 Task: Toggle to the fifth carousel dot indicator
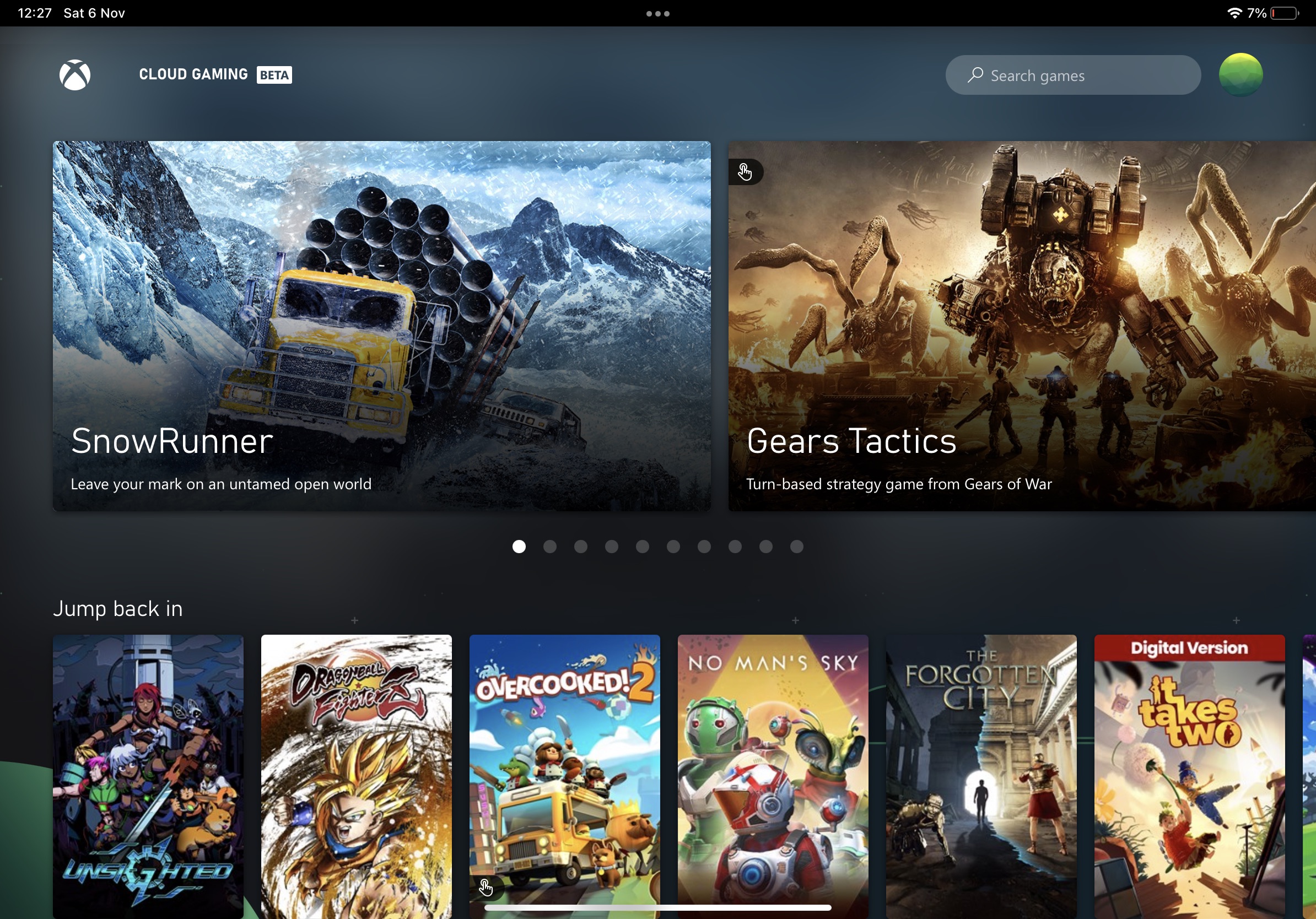(642, 546)
